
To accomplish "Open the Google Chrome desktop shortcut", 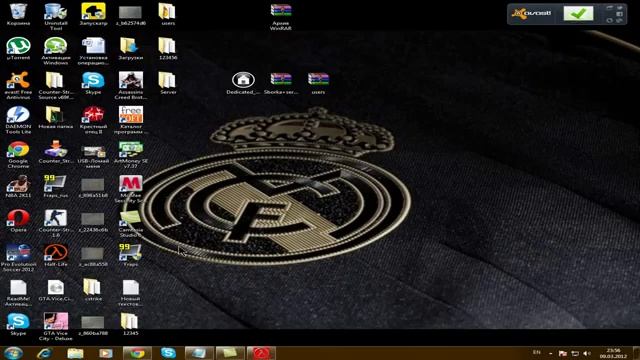I will point(18,150).
